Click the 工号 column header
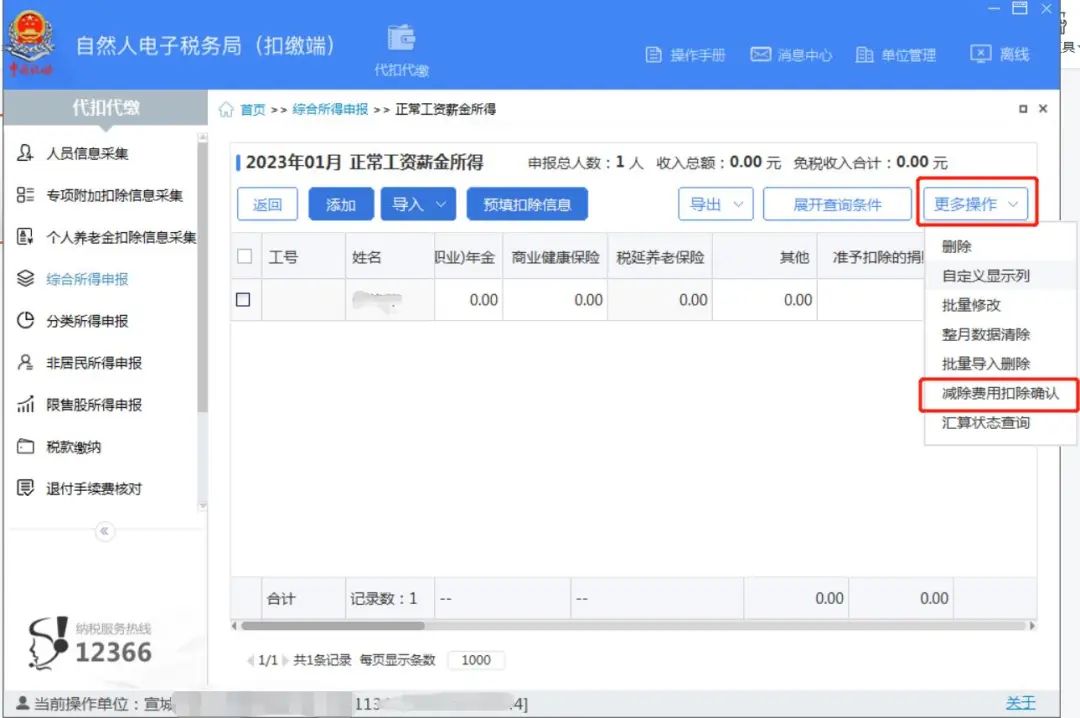This screenshot has width=1080, height=718. (x=304, y=256)
